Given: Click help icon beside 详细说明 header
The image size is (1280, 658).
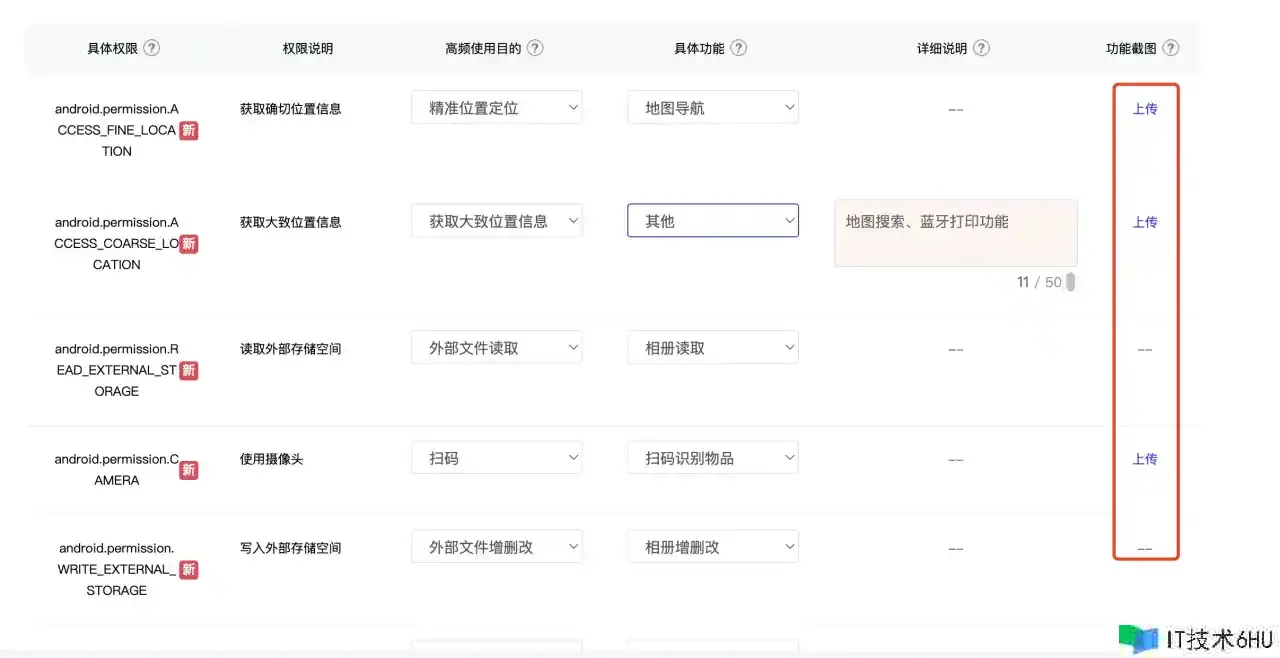Looking at the screenshot, I should (981, 48).
